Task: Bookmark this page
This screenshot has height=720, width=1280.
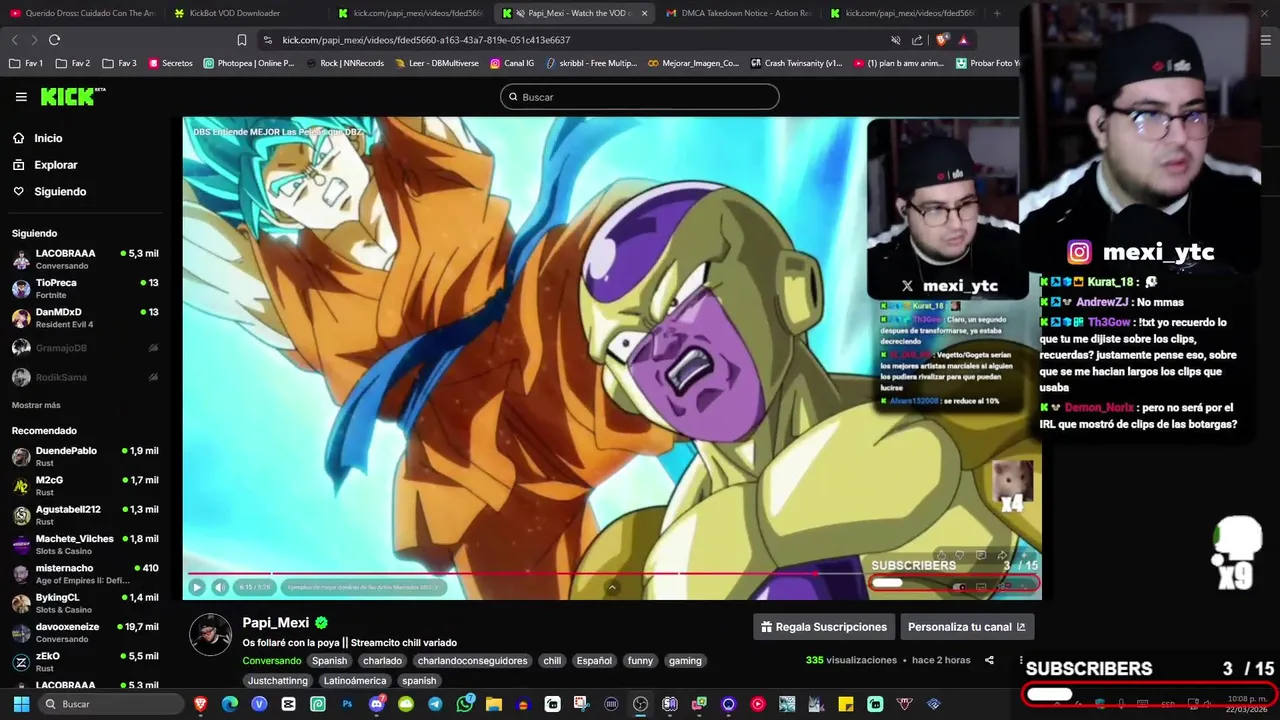Action: (242, 40)
